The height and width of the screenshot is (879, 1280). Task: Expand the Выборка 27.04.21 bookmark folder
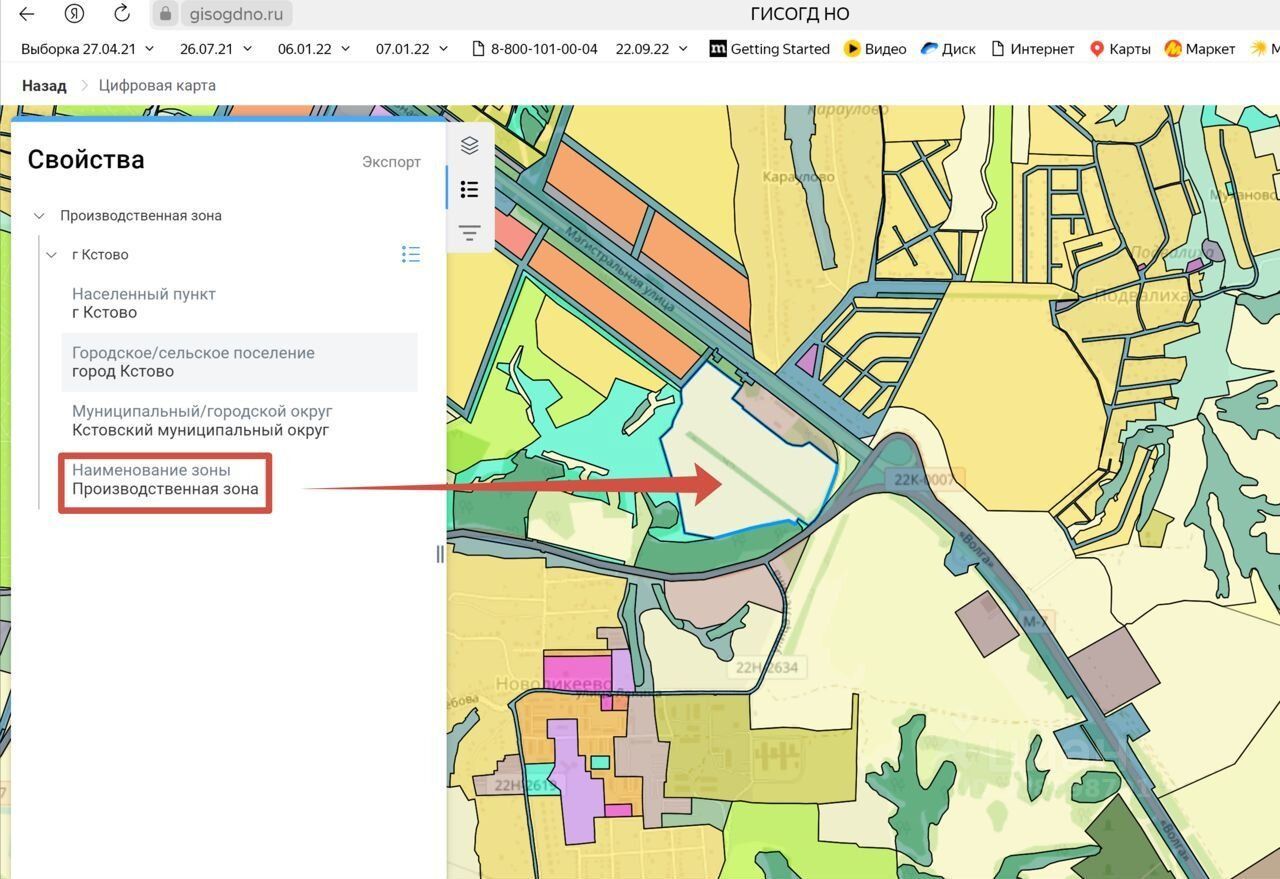coord(88,48)
